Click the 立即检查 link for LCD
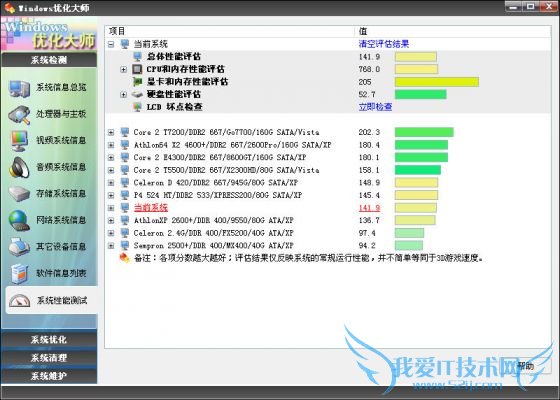Image resolution: width=560 pixels, height=400 pixels. click(375, 107)
